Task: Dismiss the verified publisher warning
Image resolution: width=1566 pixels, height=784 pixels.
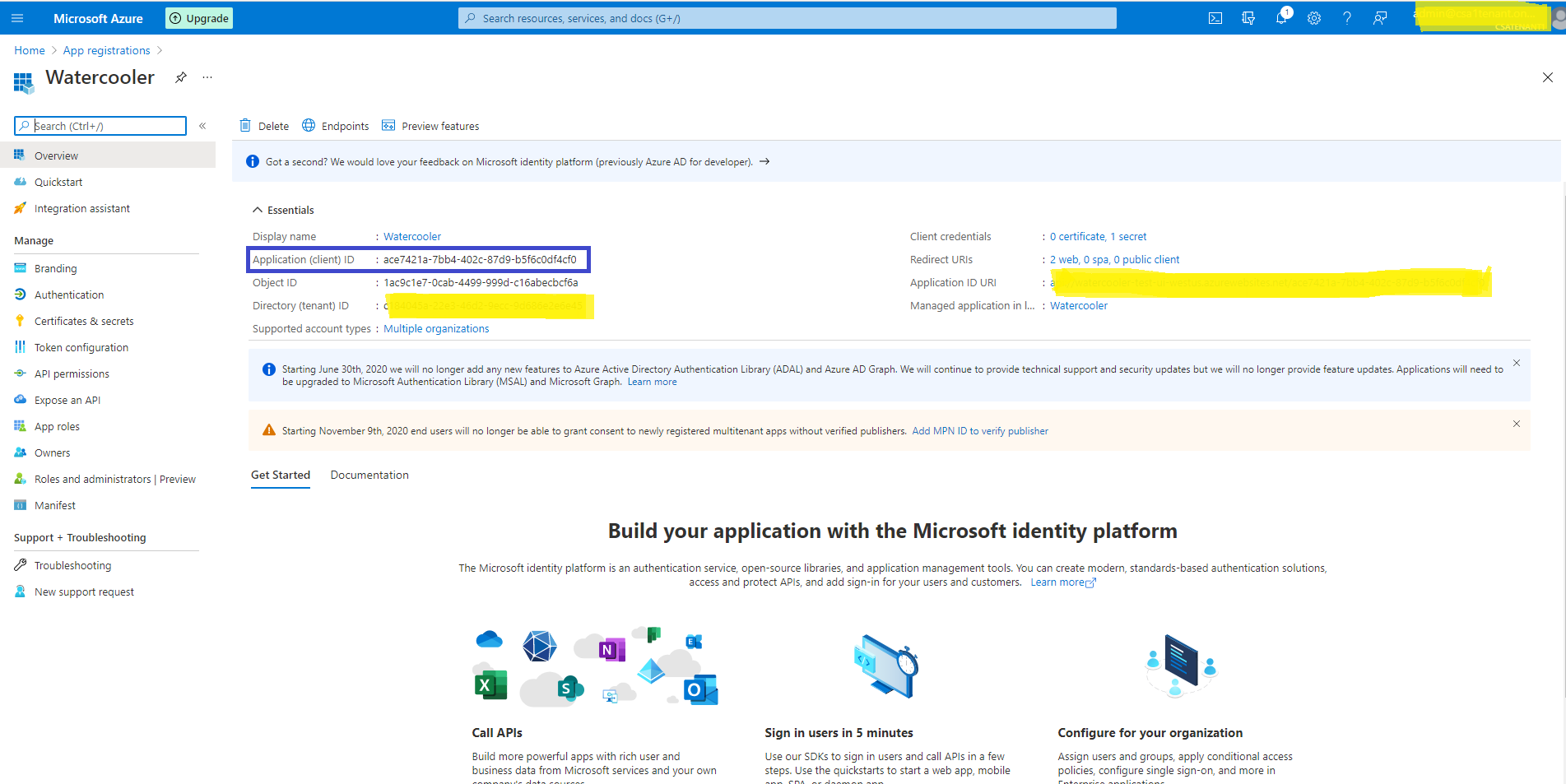Action: coord(1517,424)
